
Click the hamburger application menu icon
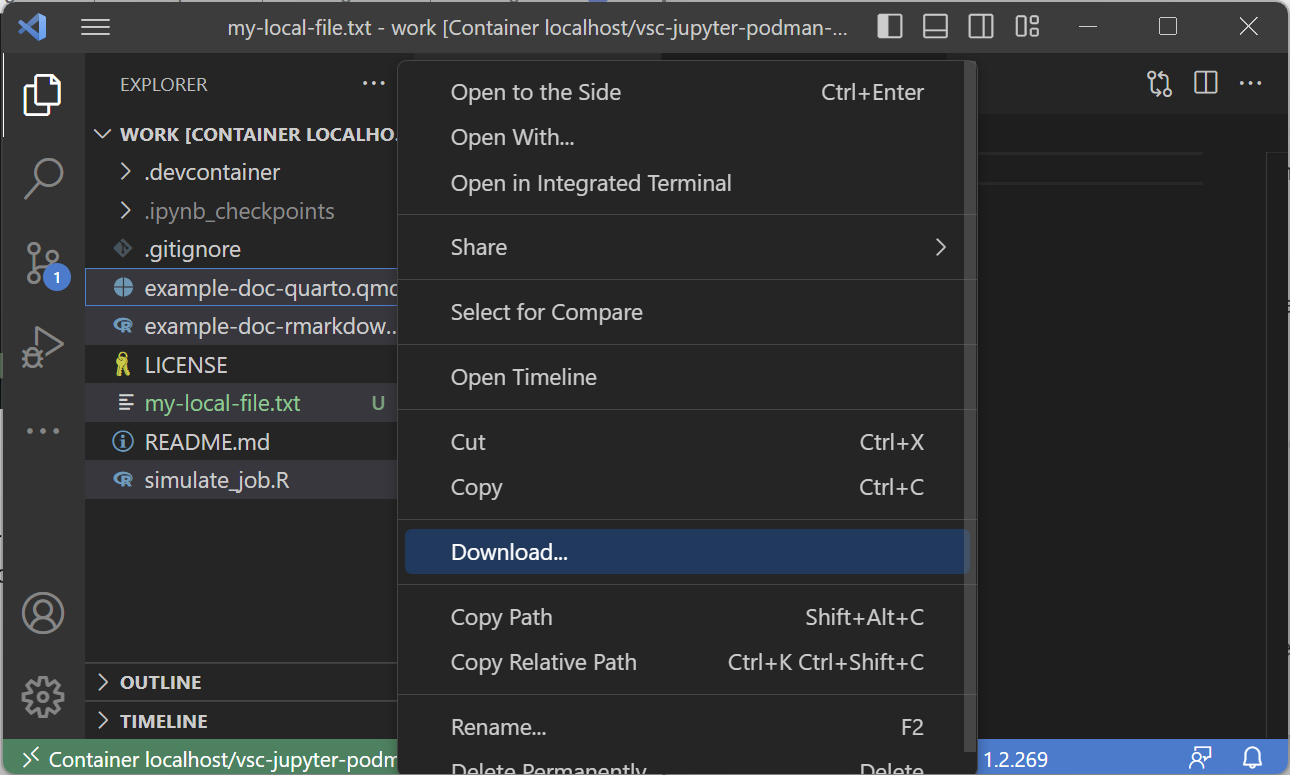pyautogui.click(x=95, y=27)
